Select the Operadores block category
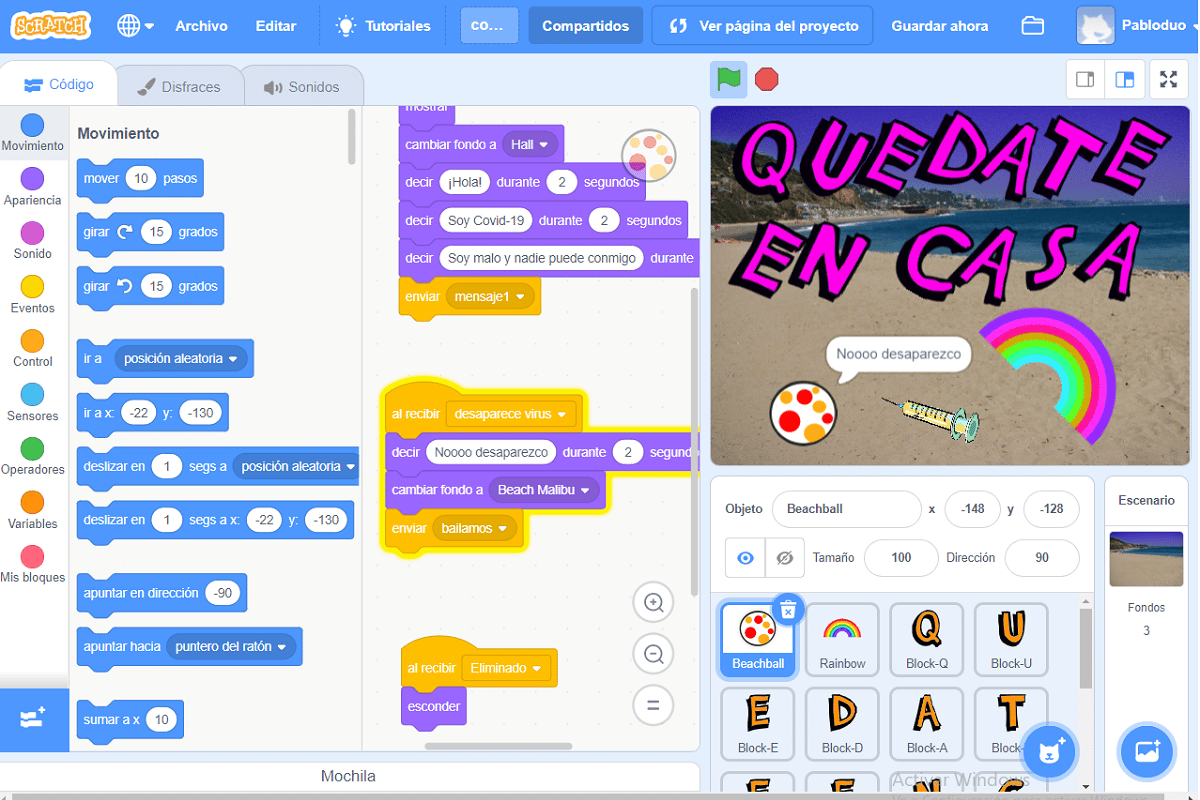The width and height of the screenshot is (1200, 800). click(32, 456)
